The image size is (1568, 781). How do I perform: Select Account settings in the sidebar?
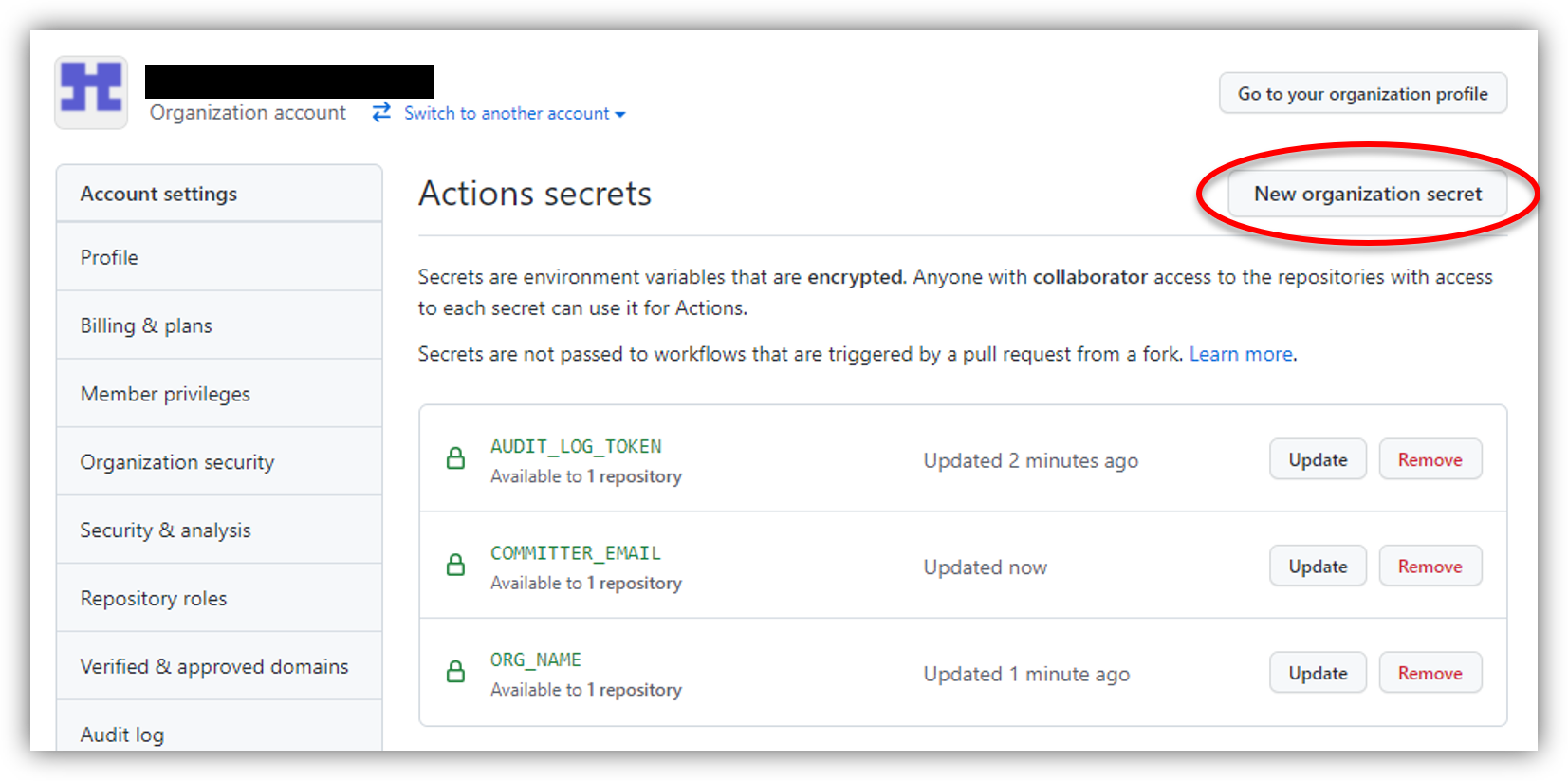pyautogui.click(x=158, y=193)
